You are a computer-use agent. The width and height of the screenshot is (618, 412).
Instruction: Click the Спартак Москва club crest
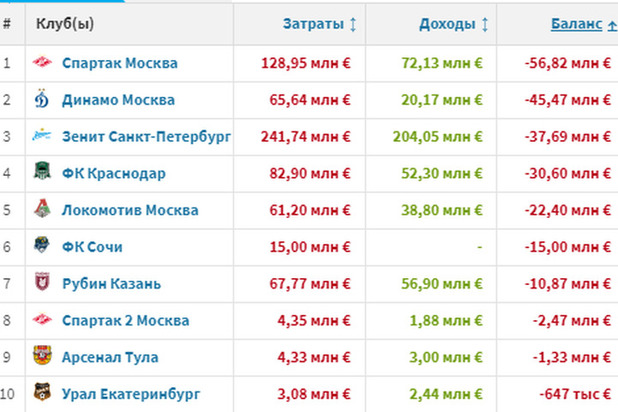point(42,62)
